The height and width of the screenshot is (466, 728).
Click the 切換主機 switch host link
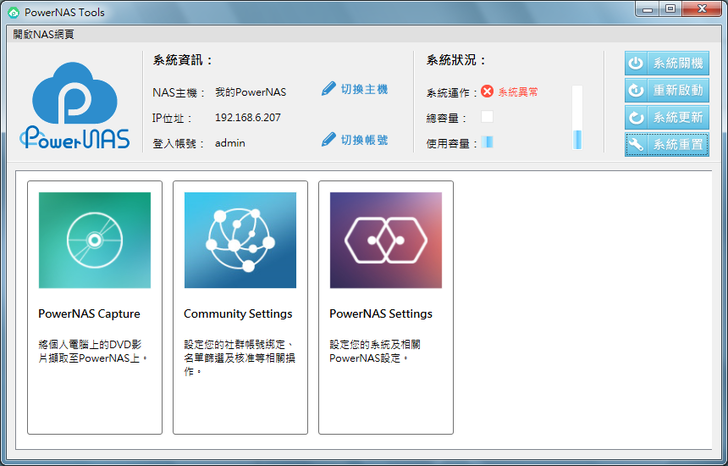(x=363, y=89)
